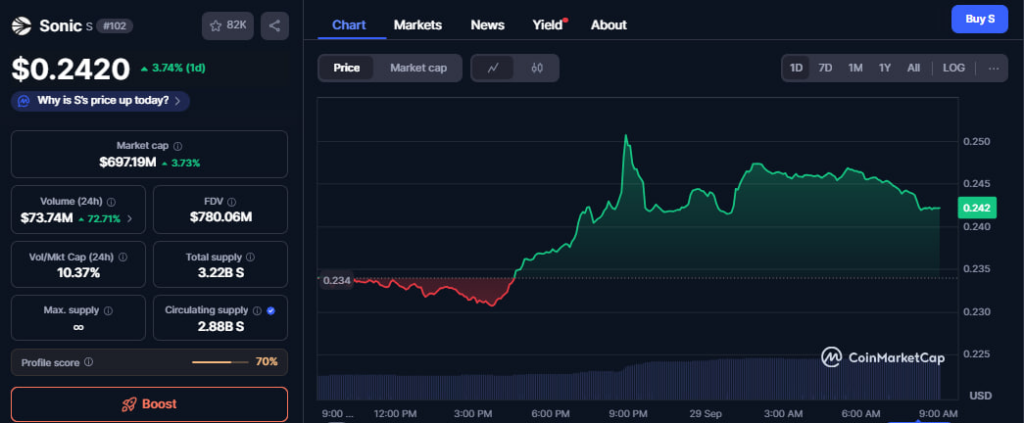Viewport: 1024px width, 423px height.
Task: Switch to the Markets tab
Action: point(418,25)
